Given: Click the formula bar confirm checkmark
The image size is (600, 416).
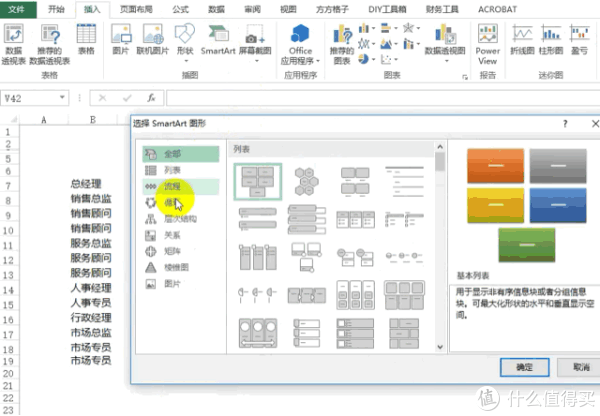Looking at the screenshot, I should (x=127, y=98).
